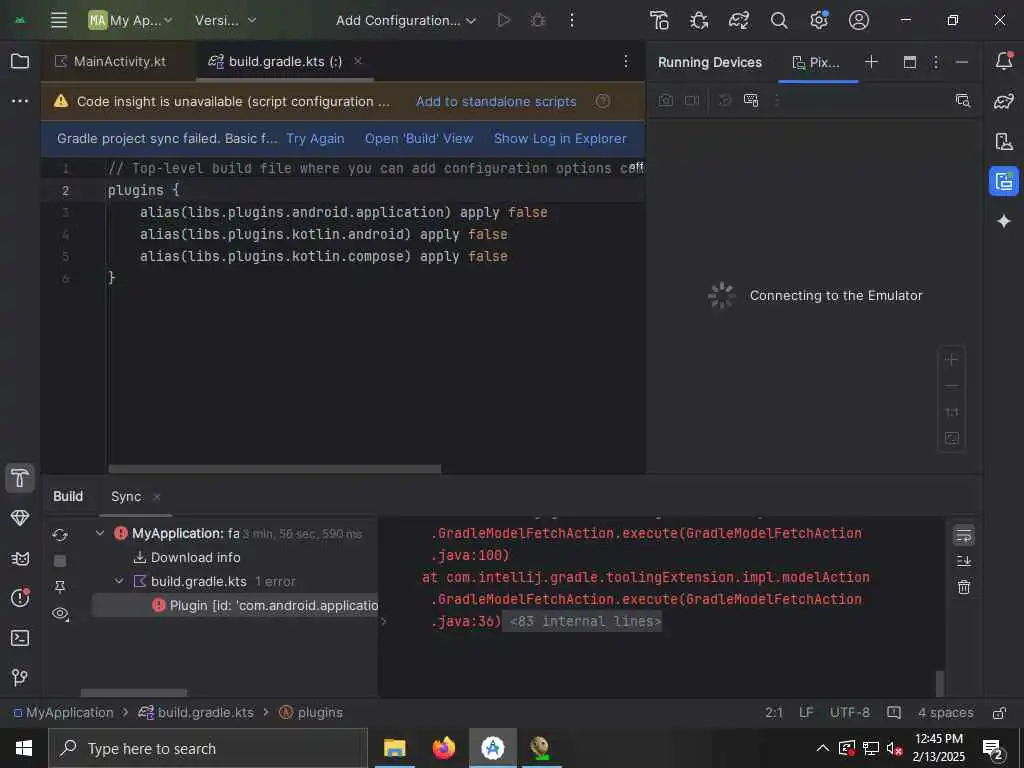The image size is (1024, 768).
Task: Open the Version Control git icon
Action: click(x=20, y=677)
